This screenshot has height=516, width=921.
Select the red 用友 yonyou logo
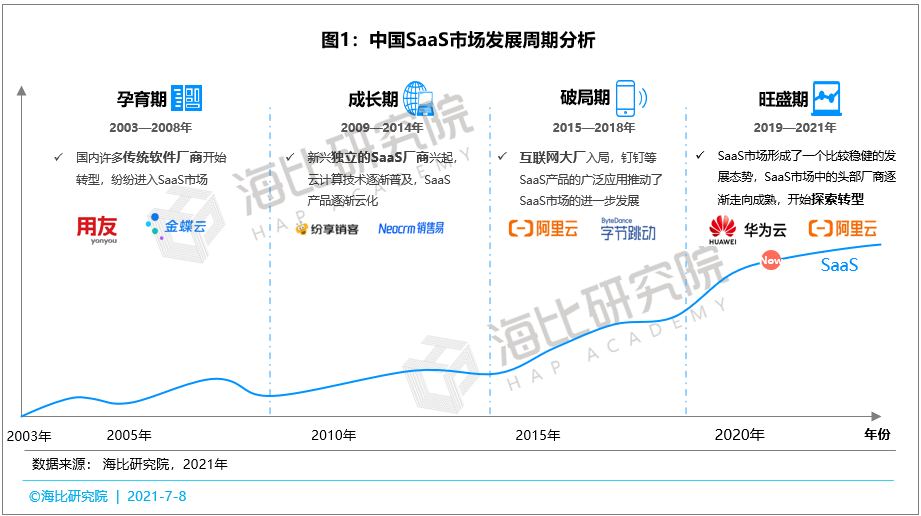[97, 228]
